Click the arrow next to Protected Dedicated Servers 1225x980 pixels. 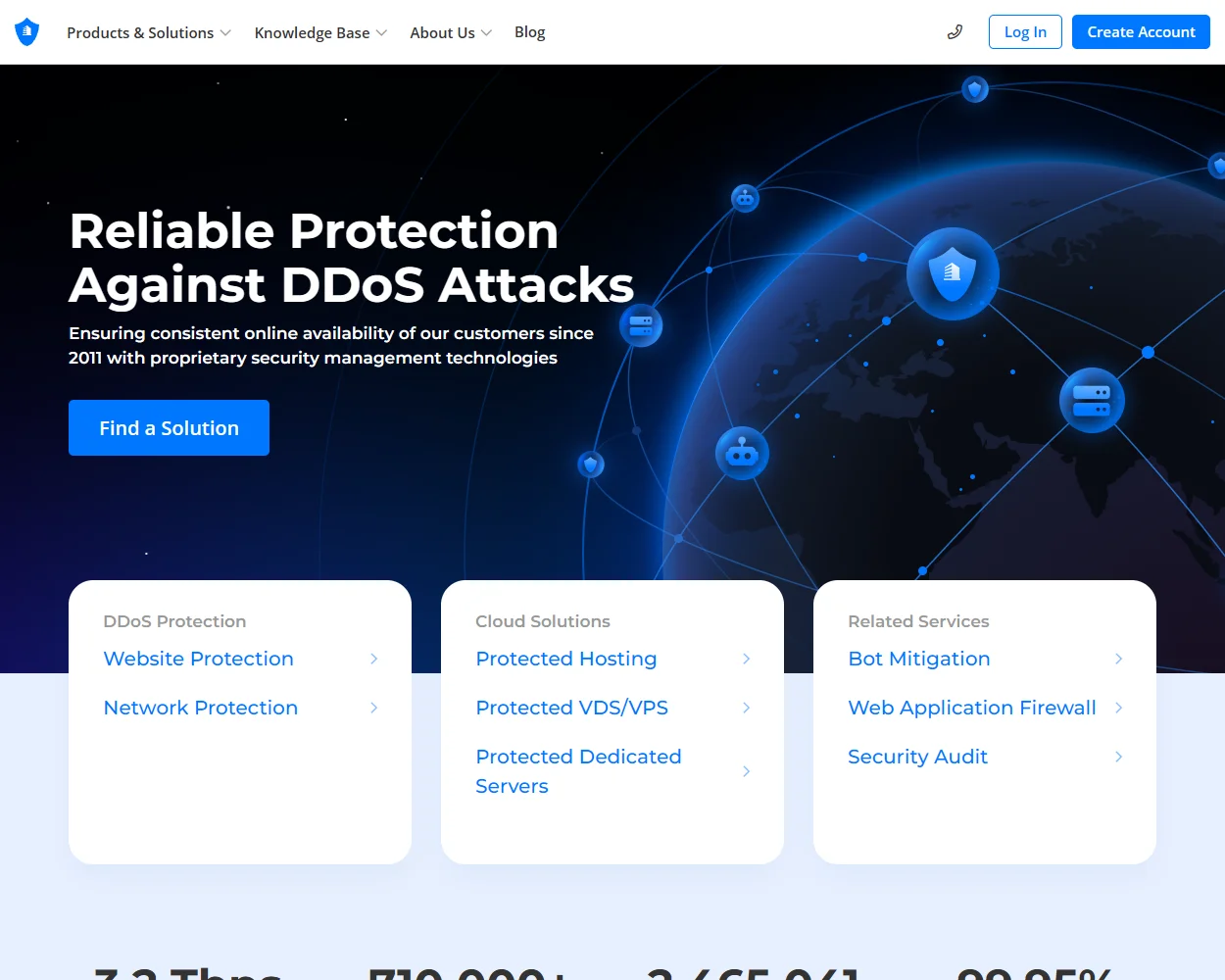(746, 771)
